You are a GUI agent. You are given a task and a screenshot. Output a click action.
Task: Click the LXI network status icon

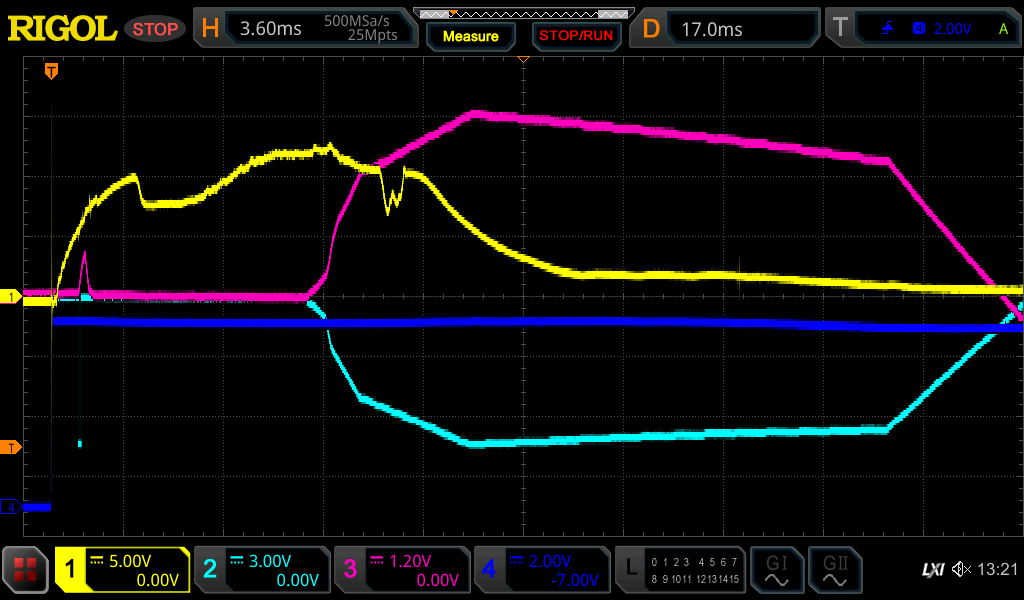point(932,570)
